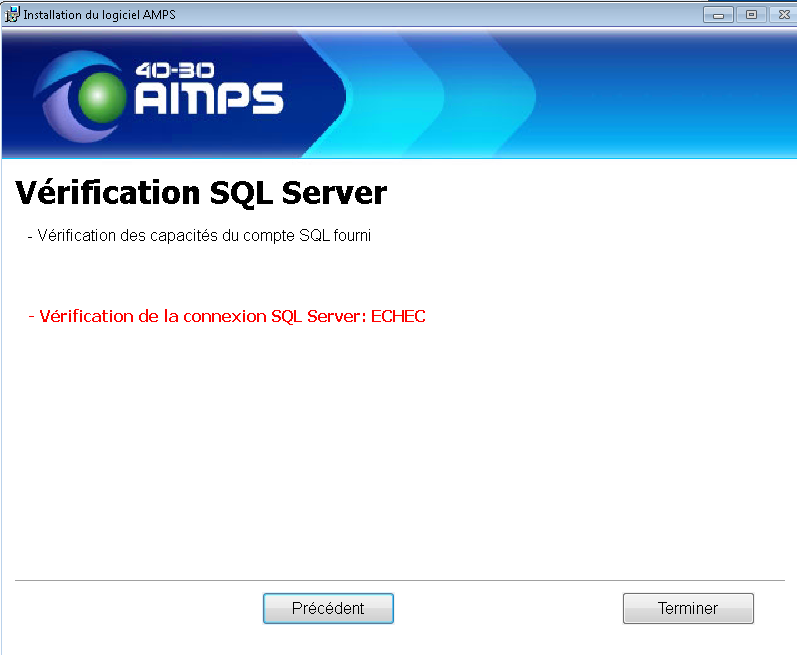
Task: Close the AMPS installer window
Action: [782, 15]
